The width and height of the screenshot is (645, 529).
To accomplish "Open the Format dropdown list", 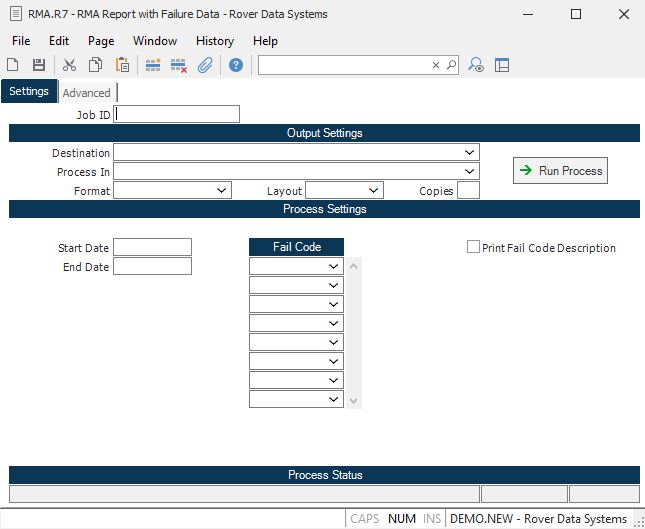I will 222,190.
